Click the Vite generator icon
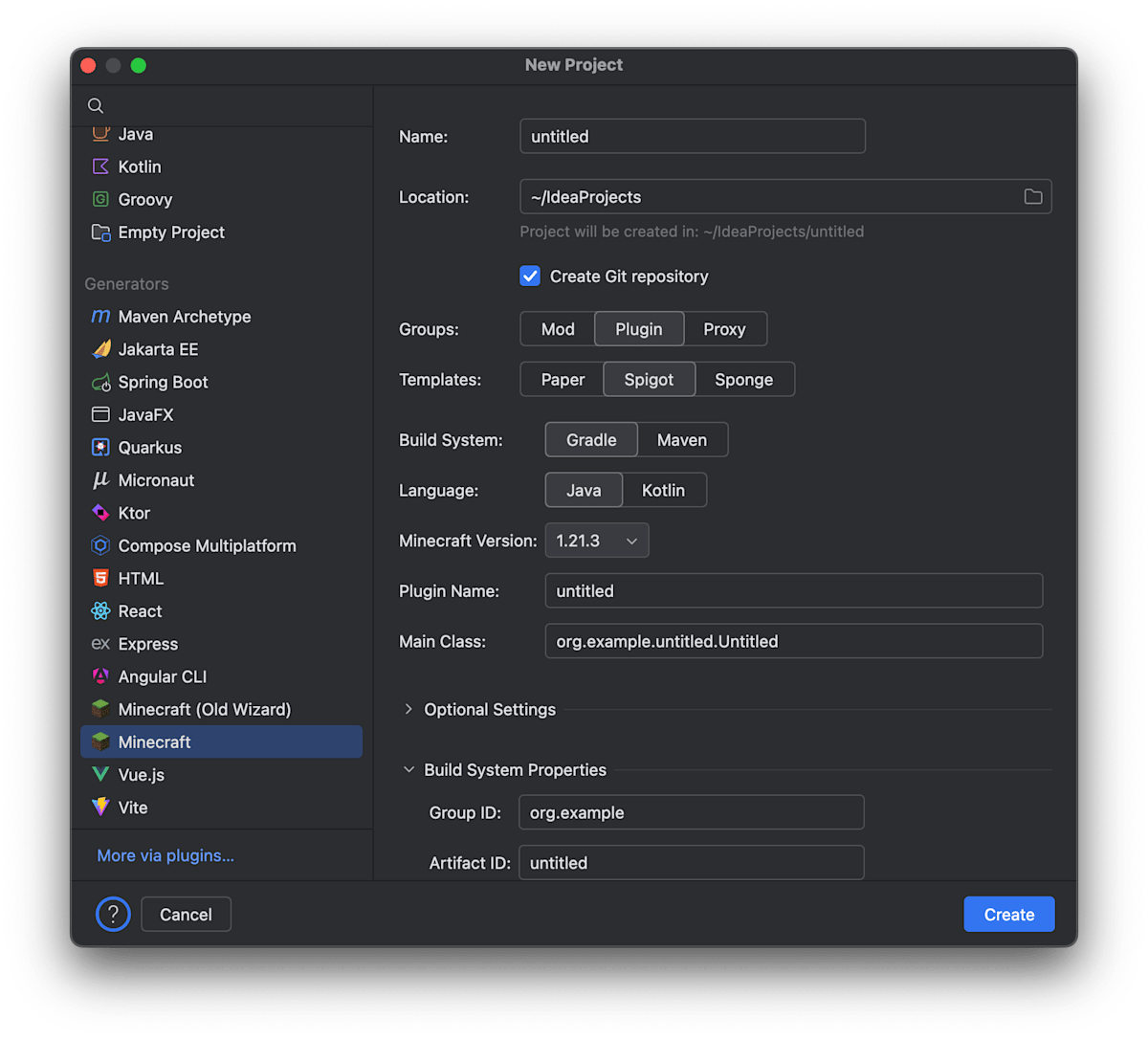Screen dimensions: 1148x1040 click(x=100, y=807)
